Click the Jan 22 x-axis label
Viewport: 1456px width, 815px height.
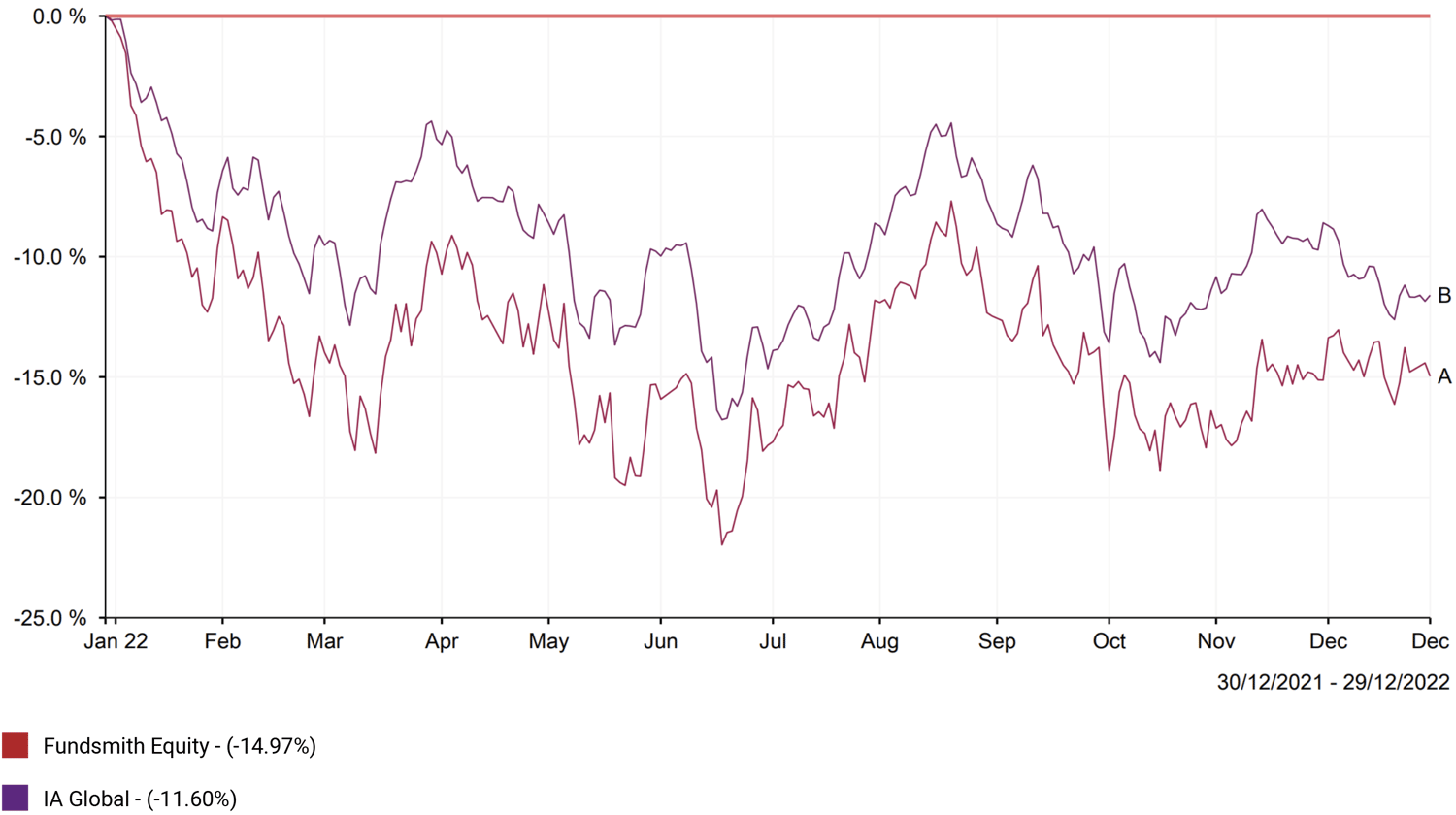click(x=116, y=641)
